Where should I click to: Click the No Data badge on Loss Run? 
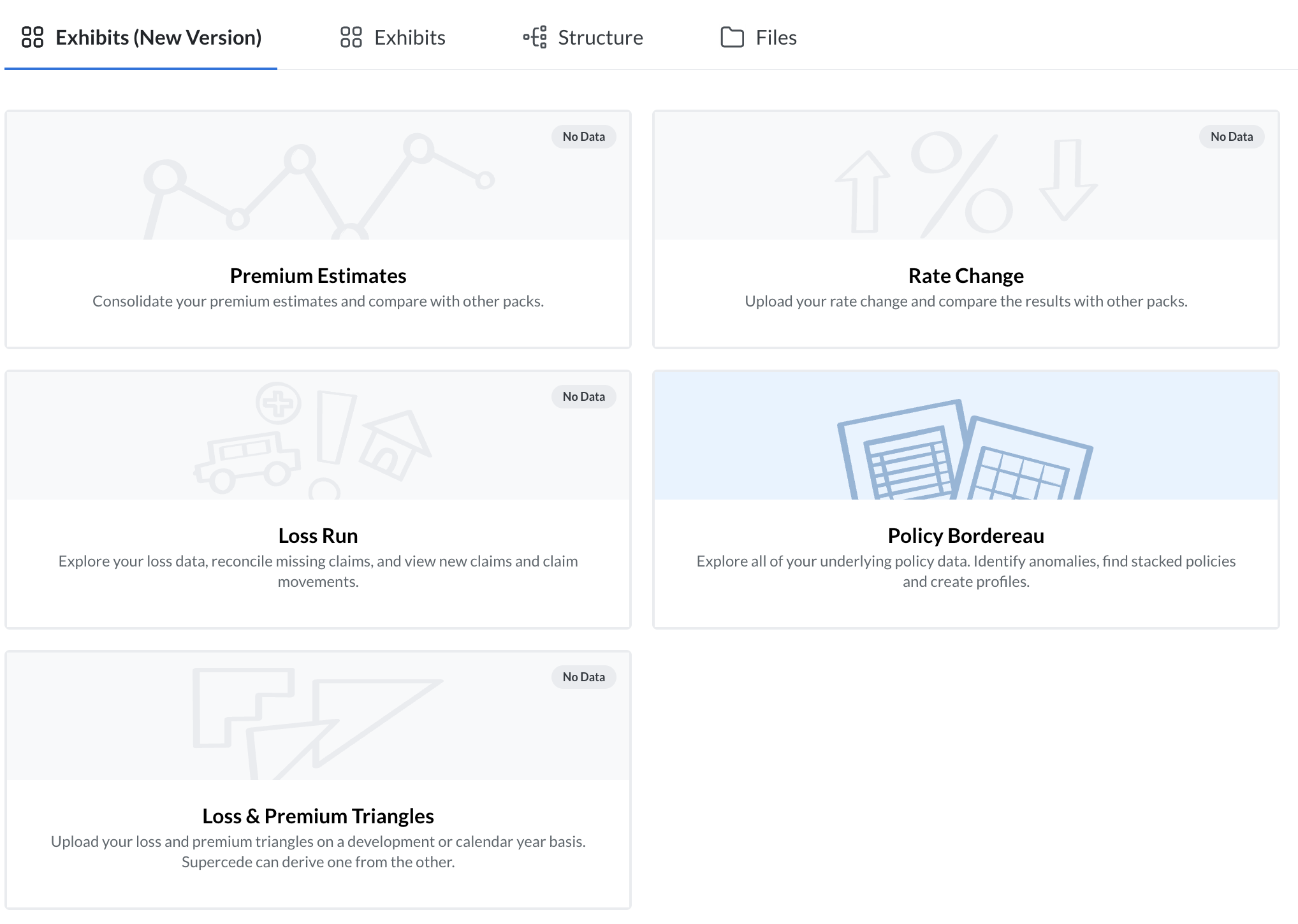point(583,396)
